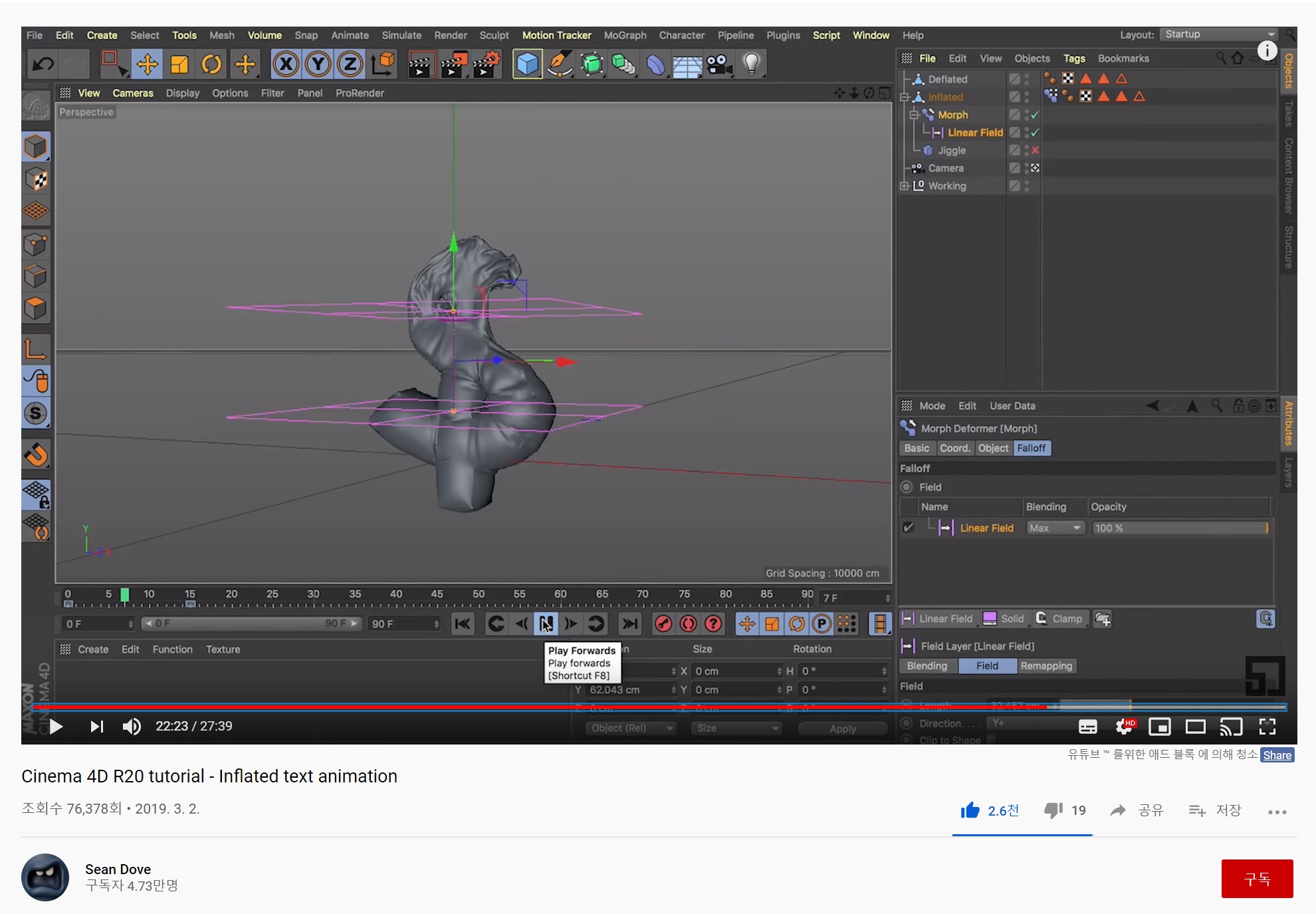Click Record Active Objects red button
1316x916 pixels.
click(663, 624)
